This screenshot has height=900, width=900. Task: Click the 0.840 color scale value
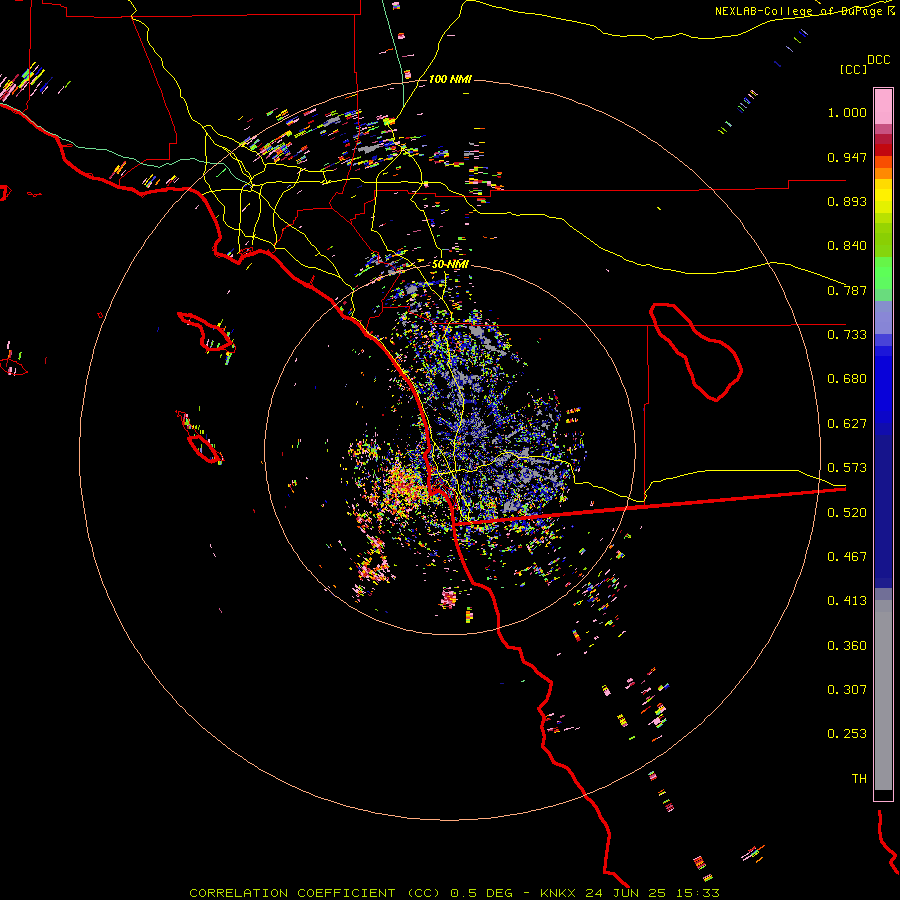pyautogui.click(x=847, y=246)
